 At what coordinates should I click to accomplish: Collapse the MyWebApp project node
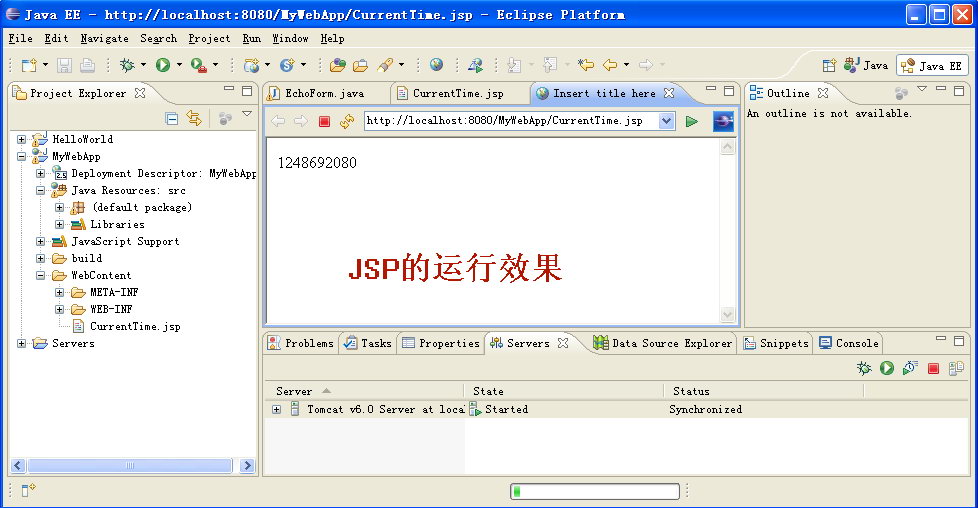point(21,156)
